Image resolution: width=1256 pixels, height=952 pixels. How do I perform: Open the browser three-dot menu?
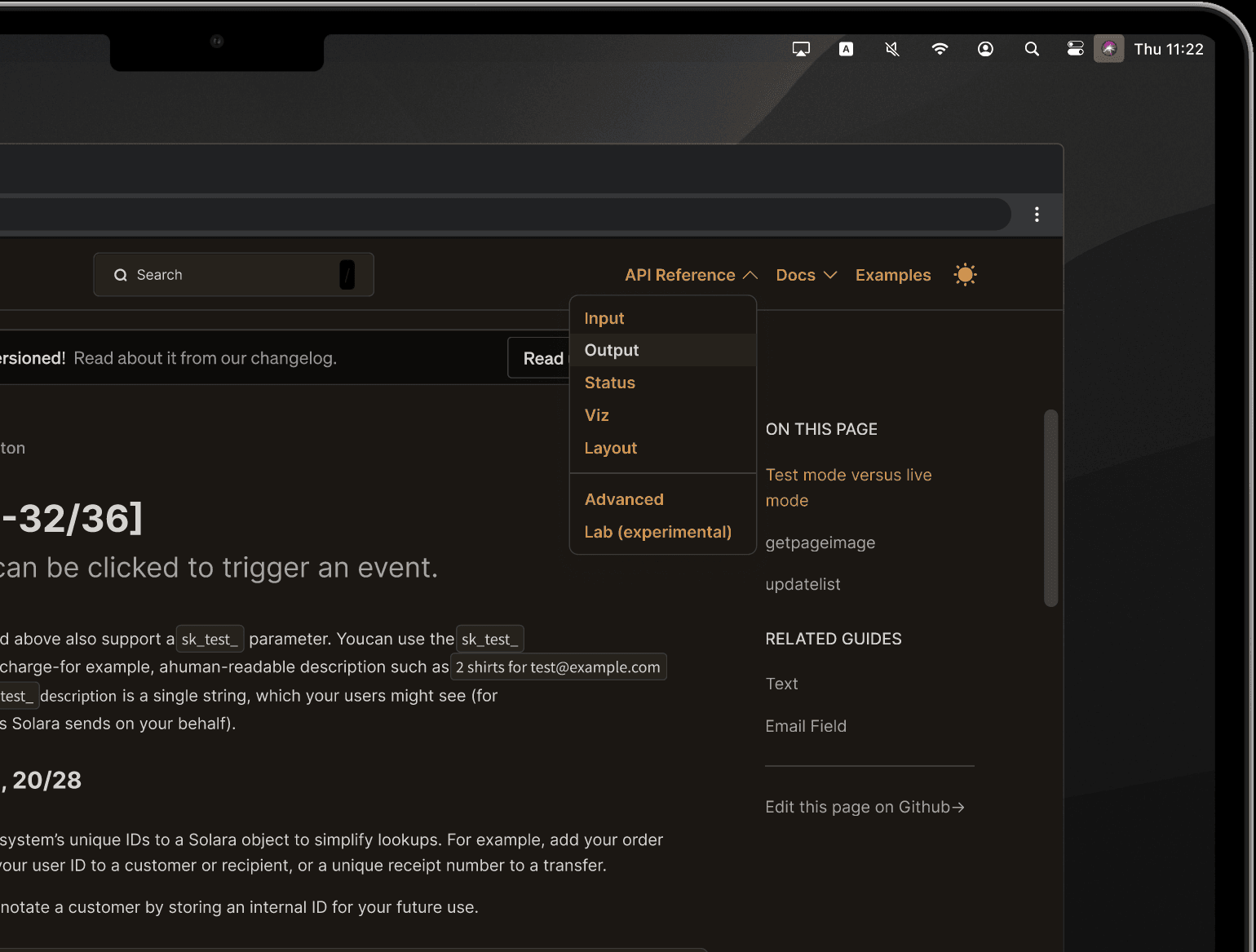[1037, 215]
